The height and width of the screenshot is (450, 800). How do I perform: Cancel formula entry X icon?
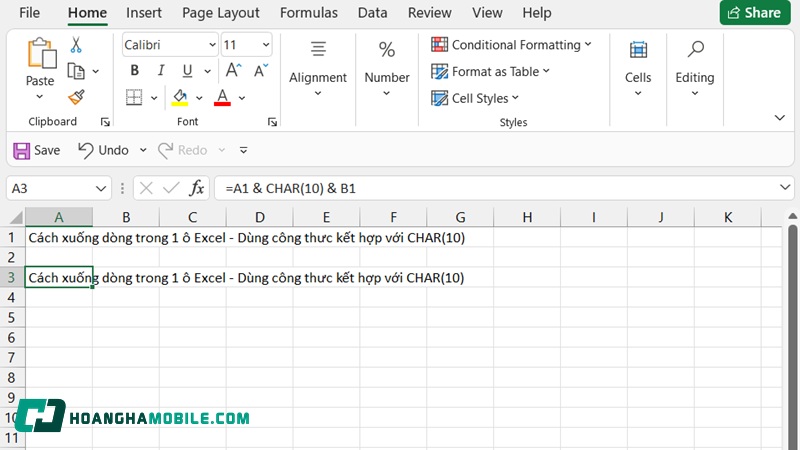tap(146, 189)
